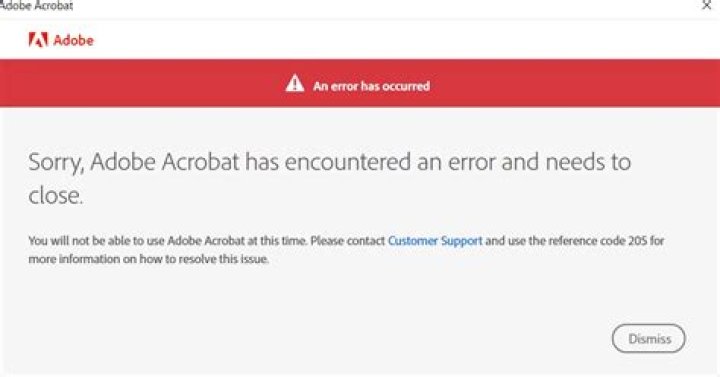Viewport: 720px width, 377px height.
Task: Dismiss the error dialog
Action: (649, 338)
